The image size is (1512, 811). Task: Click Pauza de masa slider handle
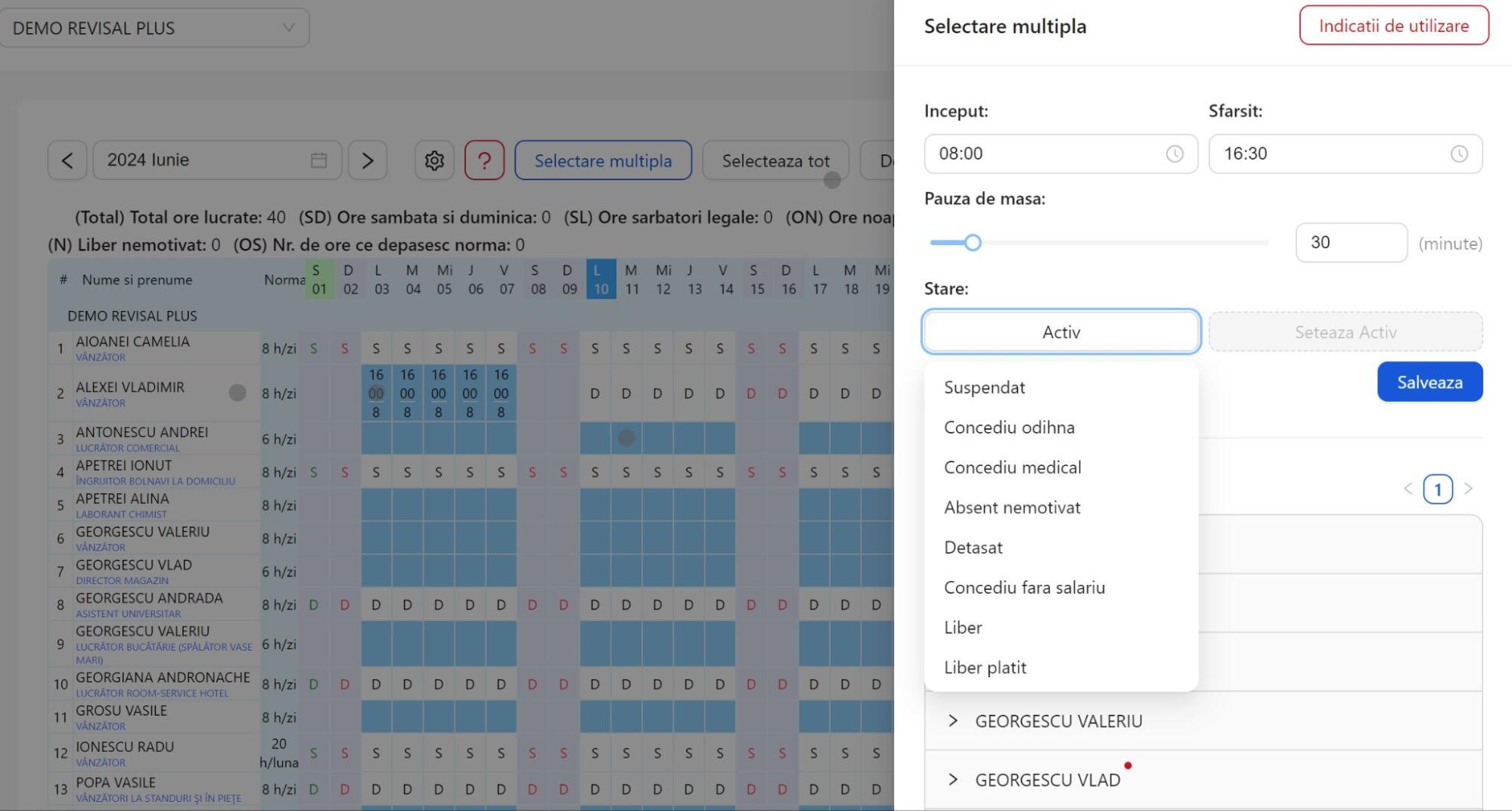point(973,243)
